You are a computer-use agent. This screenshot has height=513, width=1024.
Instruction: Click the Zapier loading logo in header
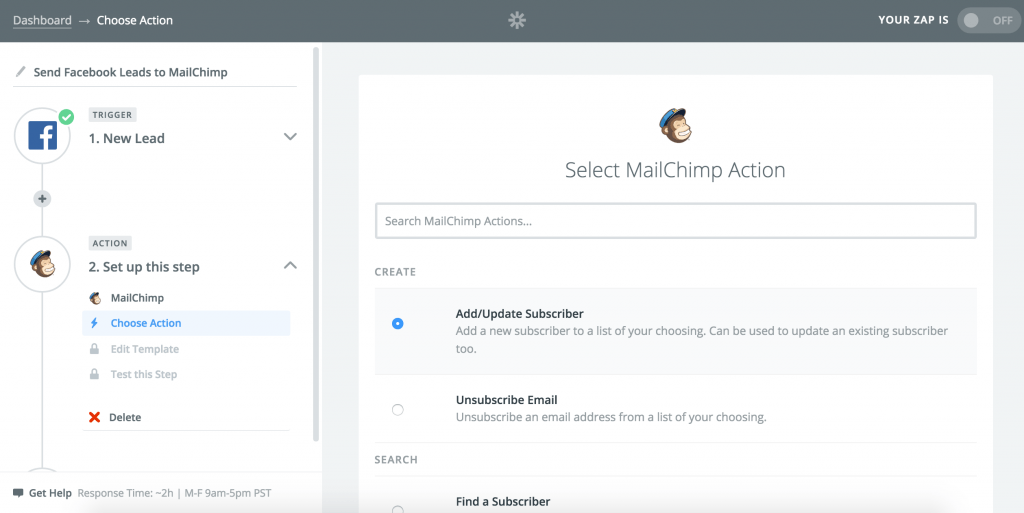517,20
